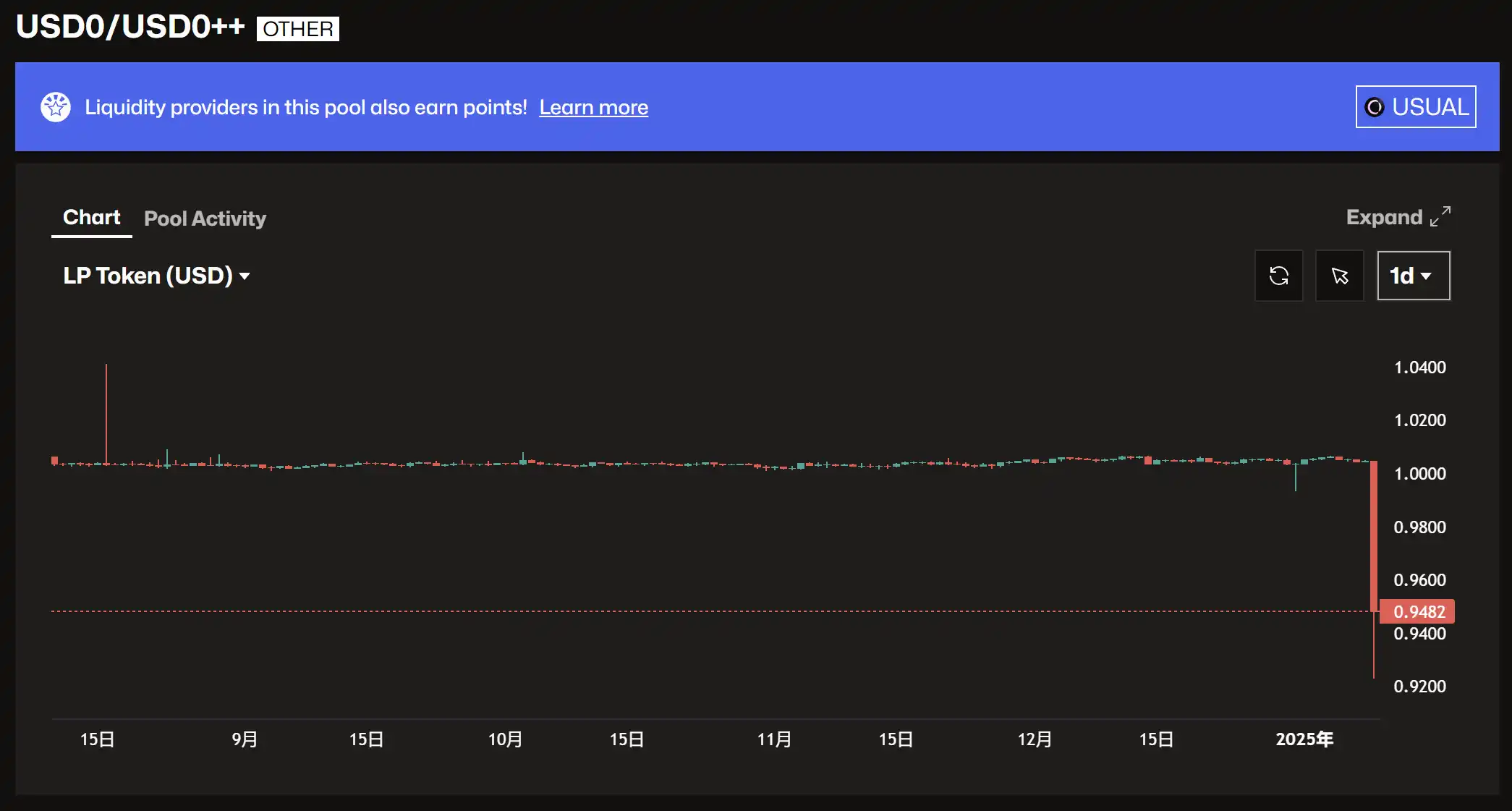Click the 1.0000 price axis label

tap(1419, 473)
